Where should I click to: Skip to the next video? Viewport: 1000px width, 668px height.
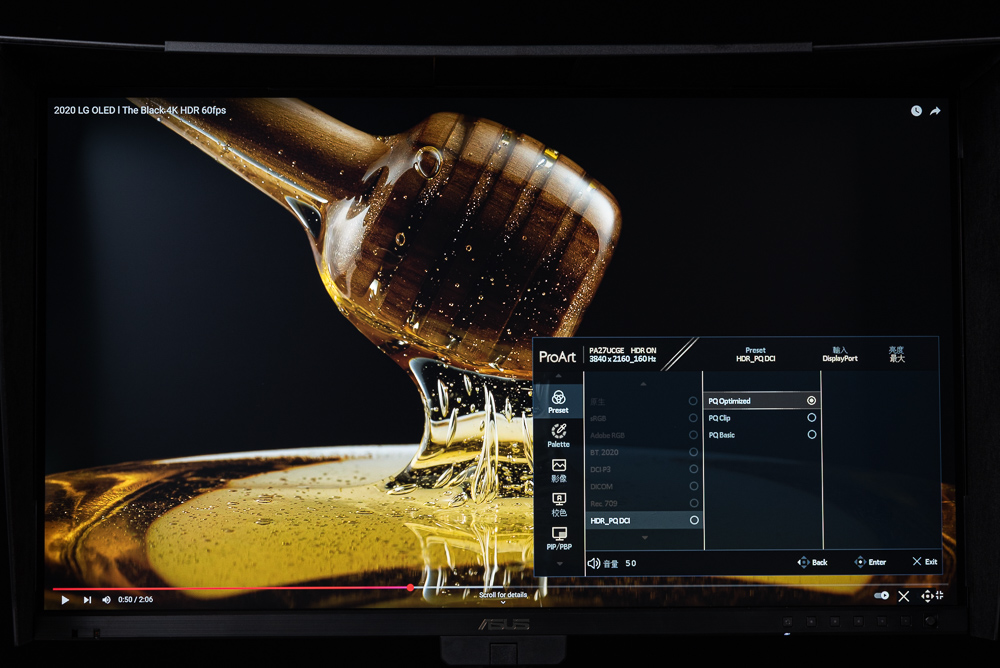click(87, 600)
